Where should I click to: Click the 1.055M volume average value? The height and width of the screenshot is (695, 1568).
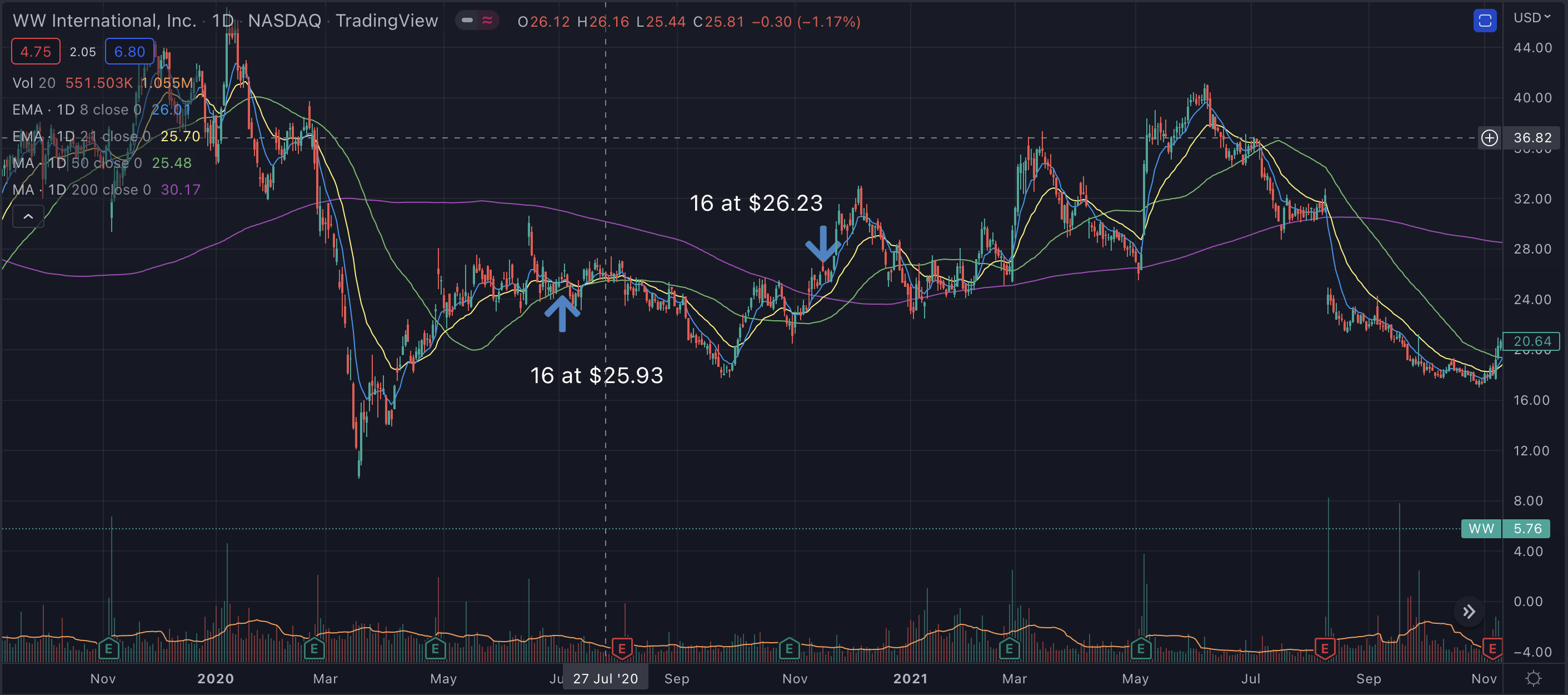[x=166, y=83]
